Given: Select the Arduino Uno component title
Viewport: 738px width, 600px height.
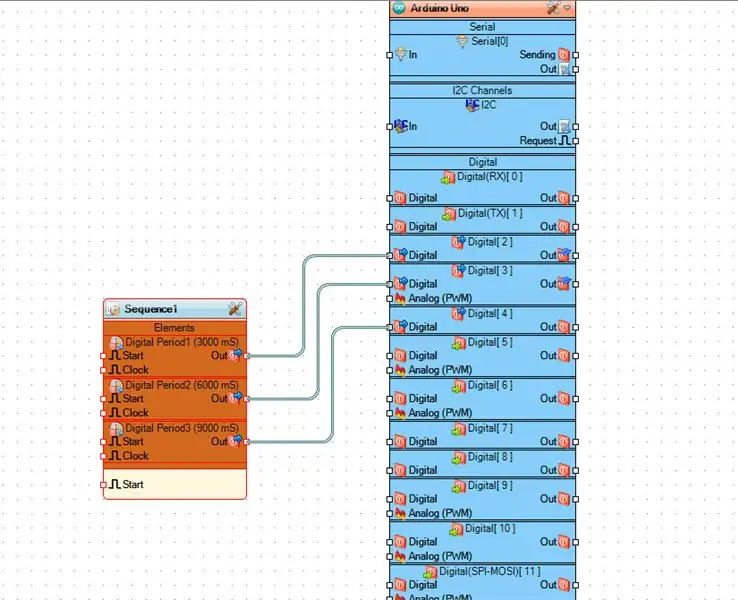Looking at the screenshot, I should coord(439,8).
